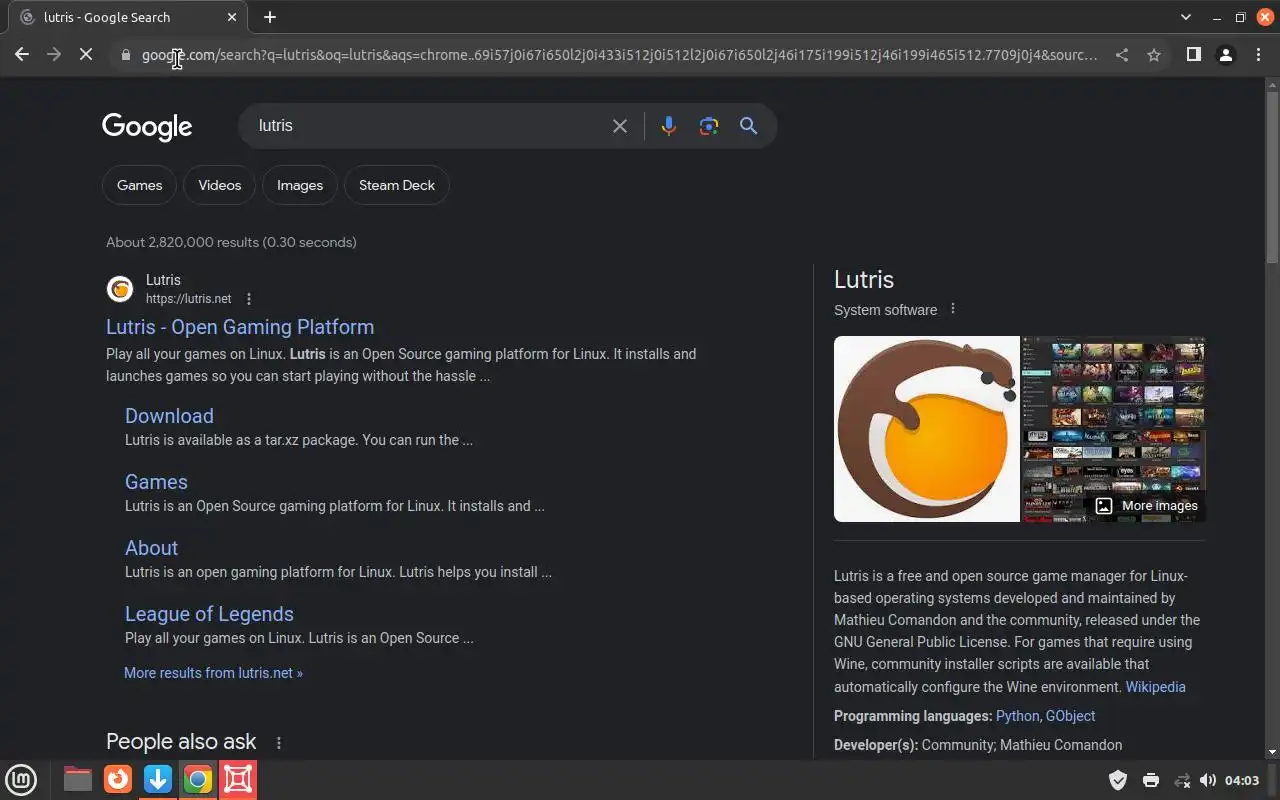Click the More images button

1146,506
